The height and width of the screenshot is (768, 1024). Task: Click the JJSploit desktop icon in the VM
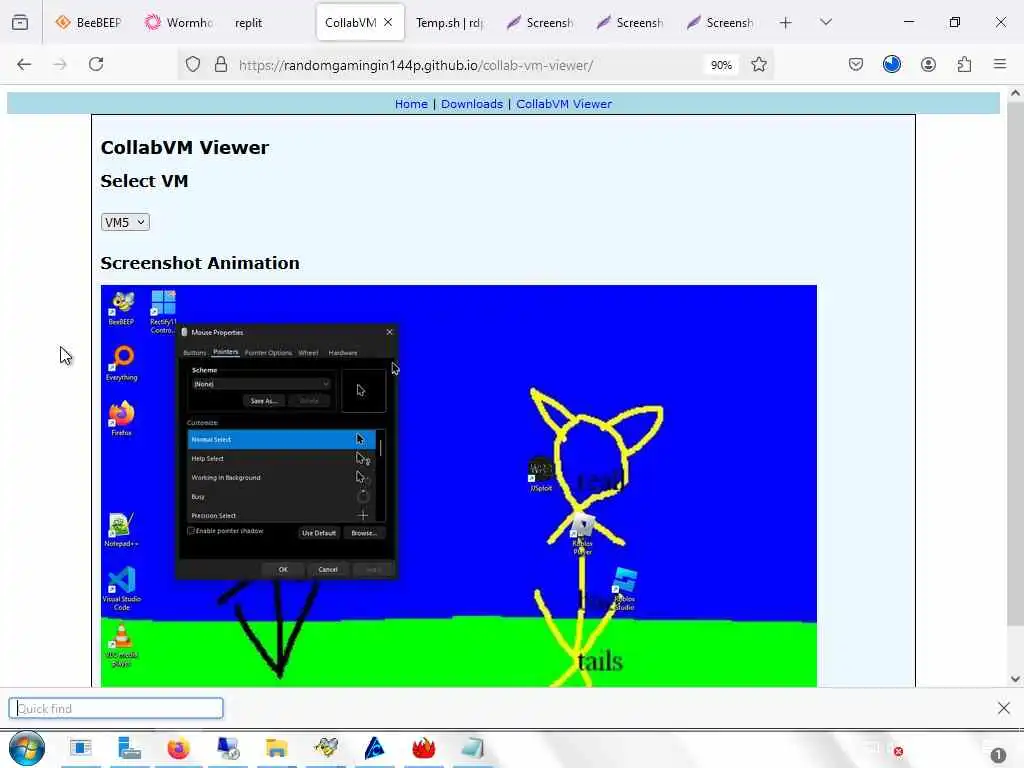click(x=541, y=475)
